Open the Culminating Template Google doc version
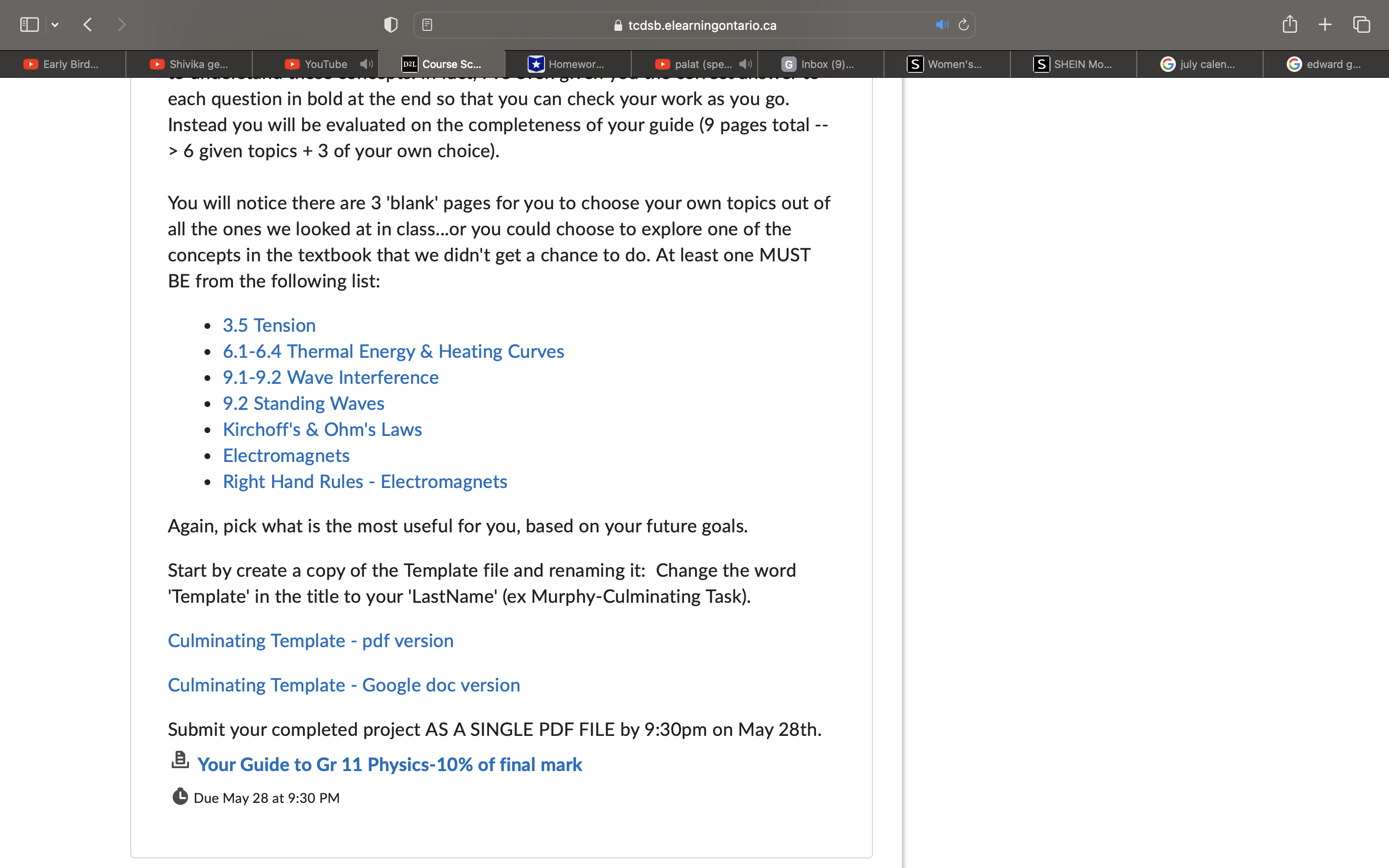This screenshot has height=868, width=1389. (343, 684)
